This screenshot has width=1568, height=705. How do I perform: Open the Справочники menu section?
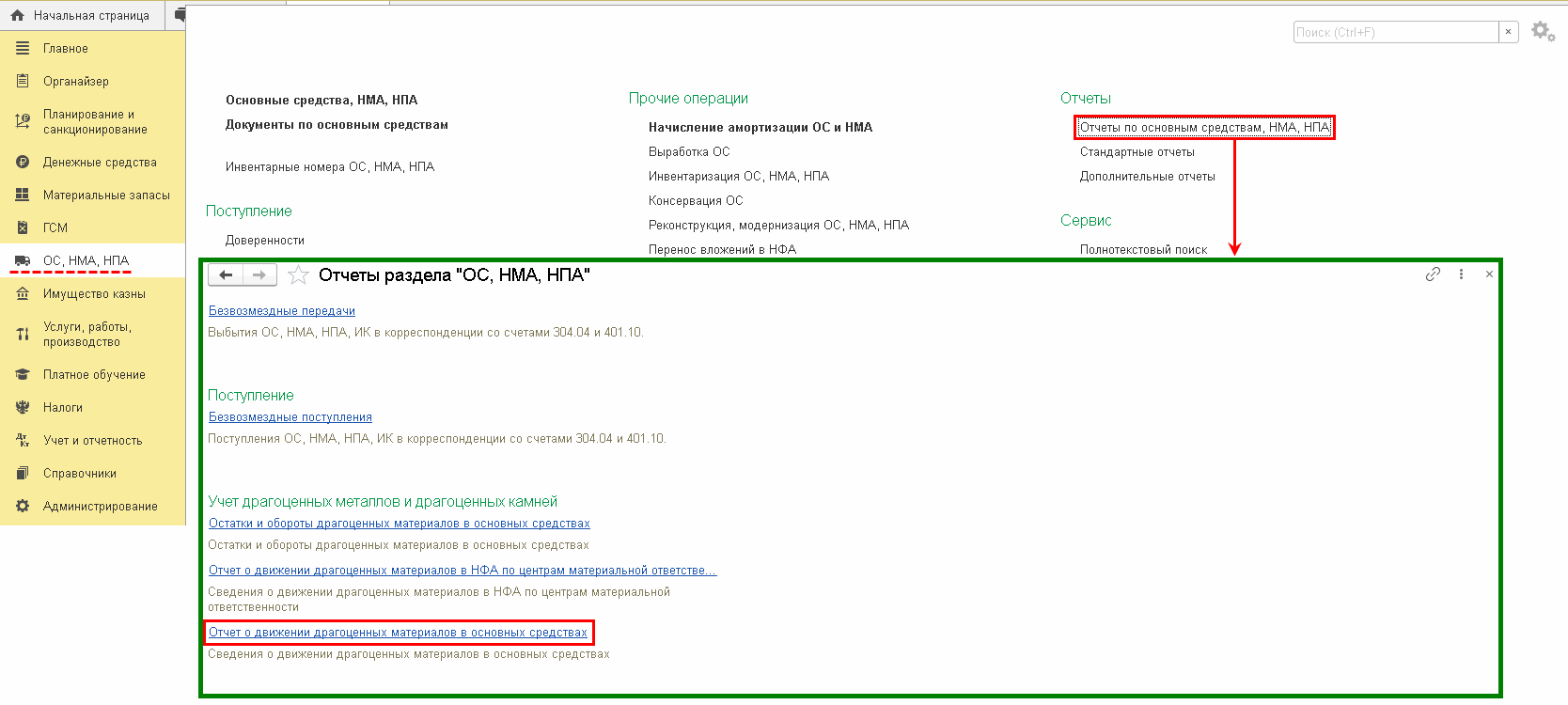pyautogui.click(x=80, y=473)
